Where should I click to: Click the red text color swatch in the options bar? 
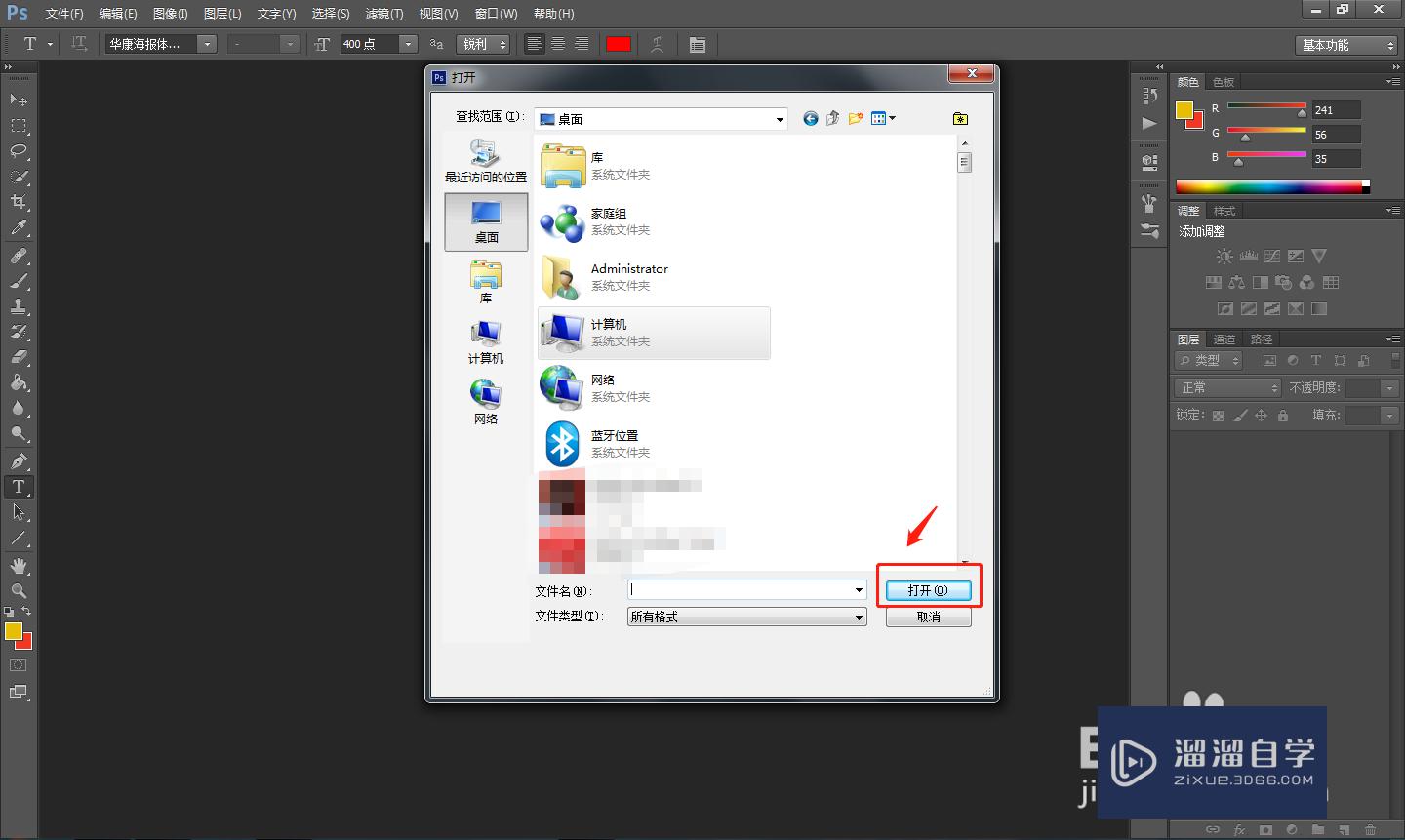[619, 44]
